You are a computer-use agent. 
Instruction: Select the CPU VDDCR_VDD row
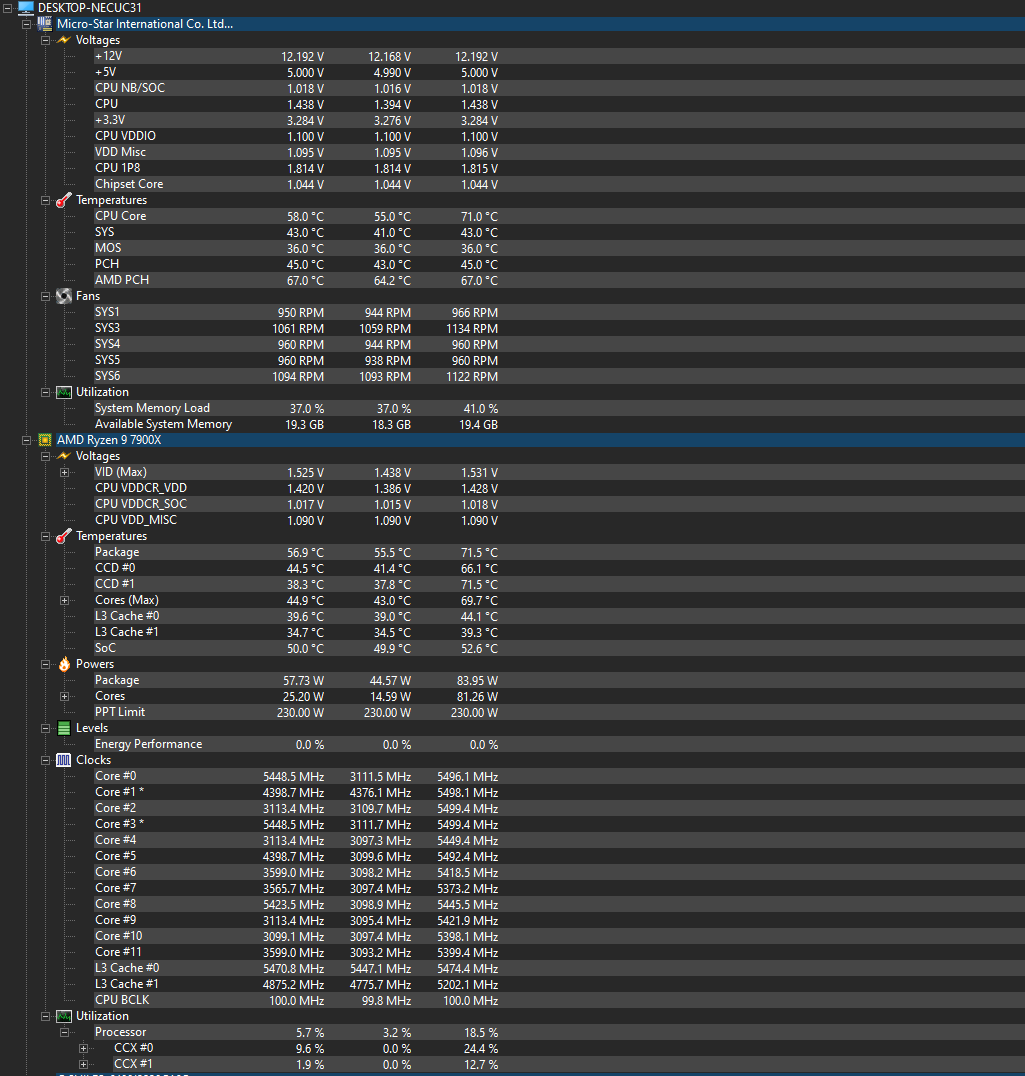pos(559,488)
